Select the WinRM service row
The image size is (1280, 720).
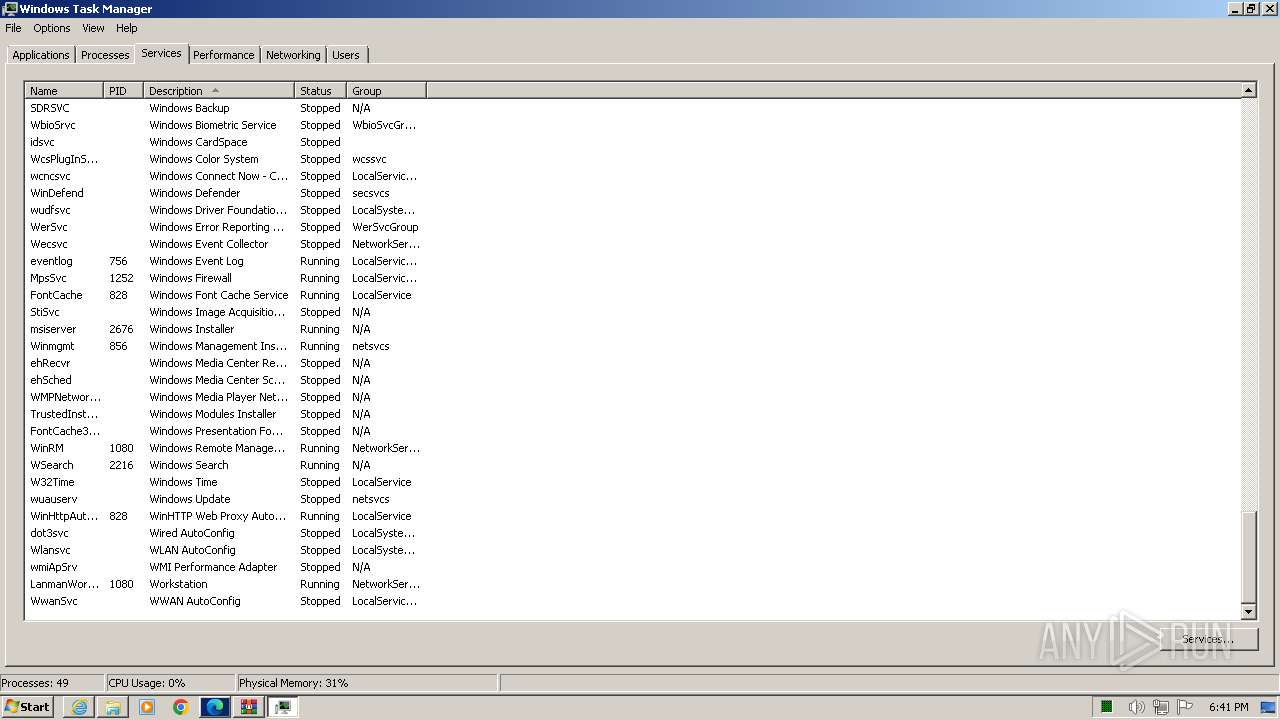(226, 448)
